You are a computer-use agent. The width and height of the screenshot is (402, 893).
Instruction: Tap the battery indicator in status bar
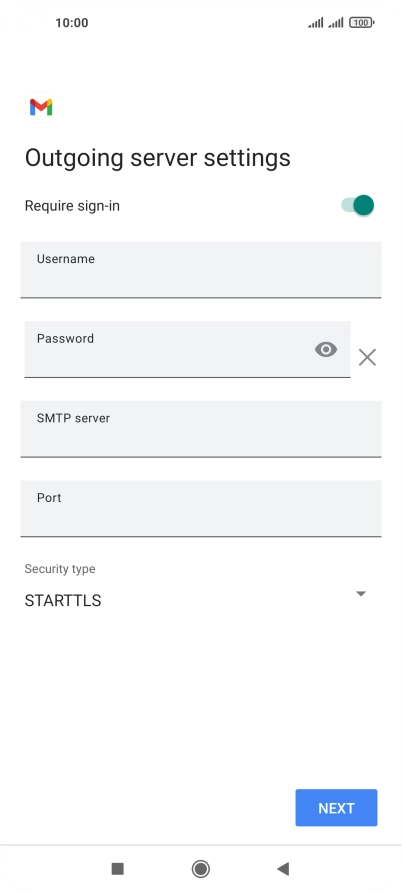362,23
